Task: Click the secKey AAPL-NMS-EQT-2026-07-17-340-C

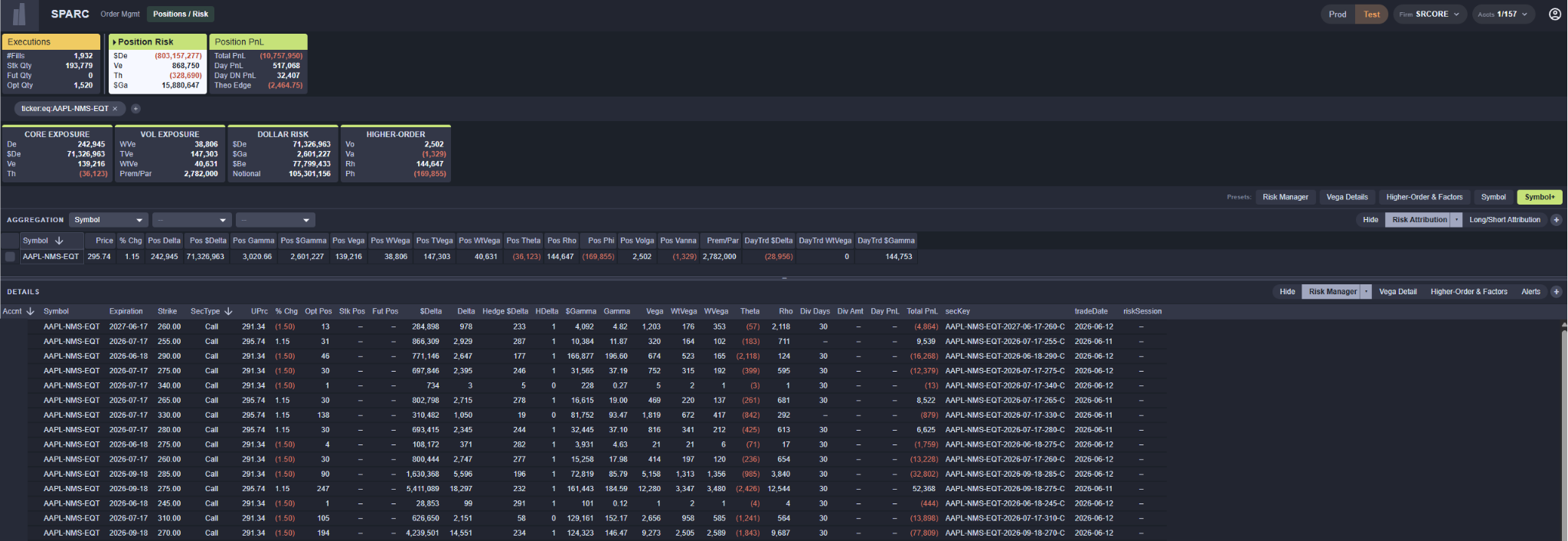Action: pos(1004,385)
